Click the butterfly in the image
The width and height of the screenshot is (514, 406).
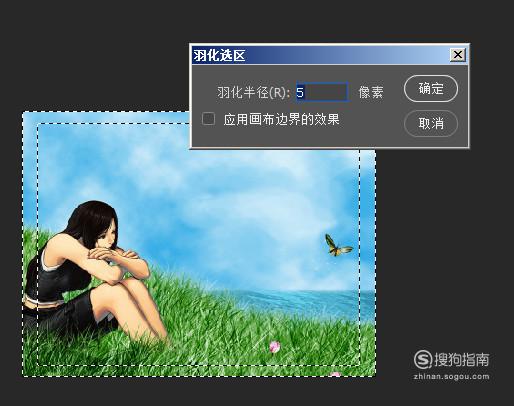[337, 246]
